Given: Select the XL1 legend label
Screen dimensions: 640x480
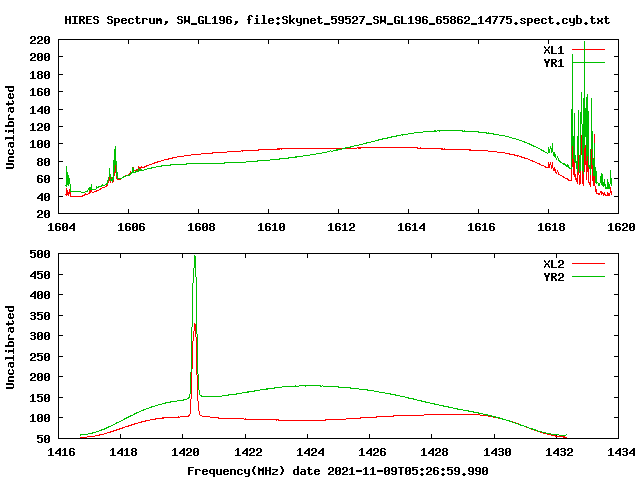Looking at the screenshot, I should click(553, 50).
